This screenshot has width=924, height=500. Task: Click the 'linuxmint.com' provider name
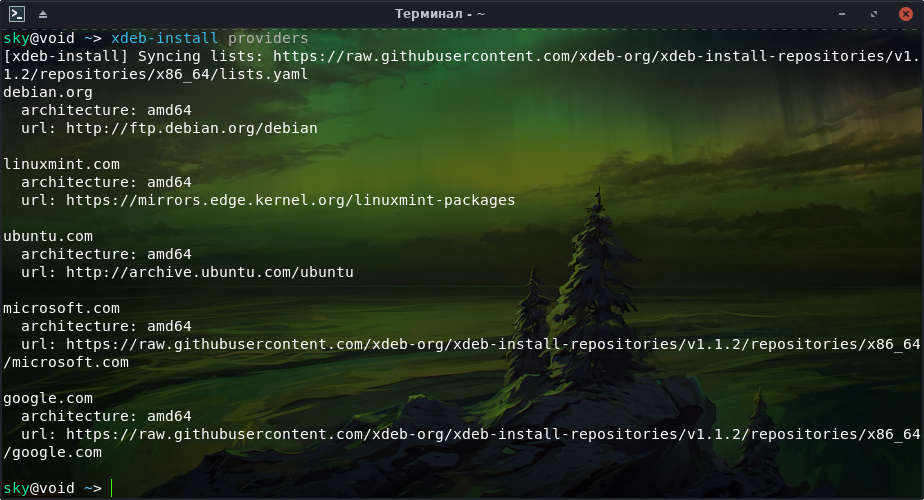pyautogui.click(x=61, y=165)
